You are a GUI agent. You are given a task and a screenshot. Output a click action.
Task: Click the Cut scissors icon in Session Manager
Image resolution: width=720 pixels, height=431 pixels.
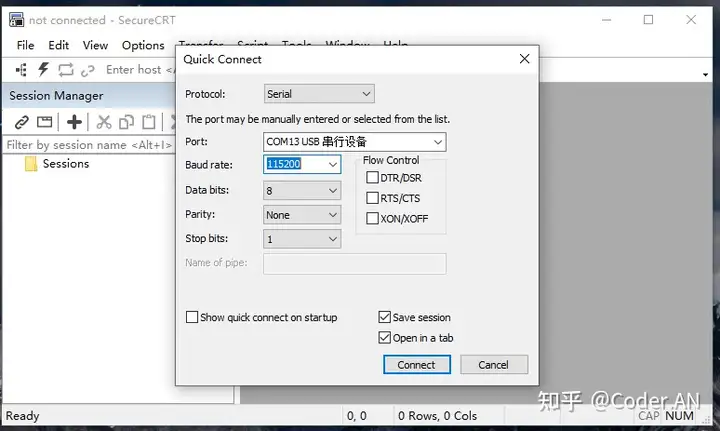click(x=104, y=122)
